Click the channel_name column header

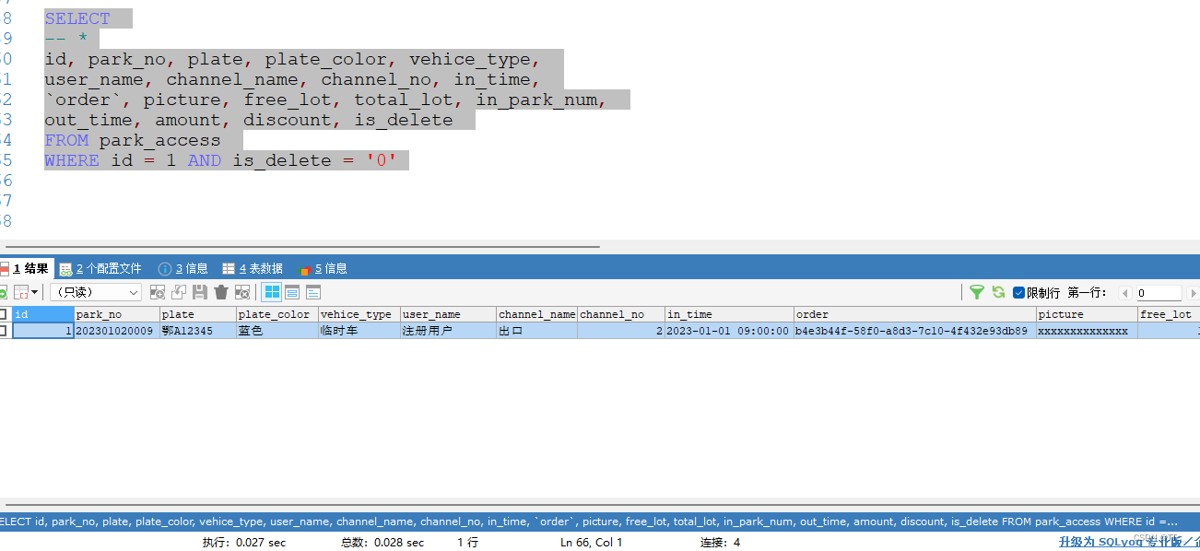pos(537,314)
